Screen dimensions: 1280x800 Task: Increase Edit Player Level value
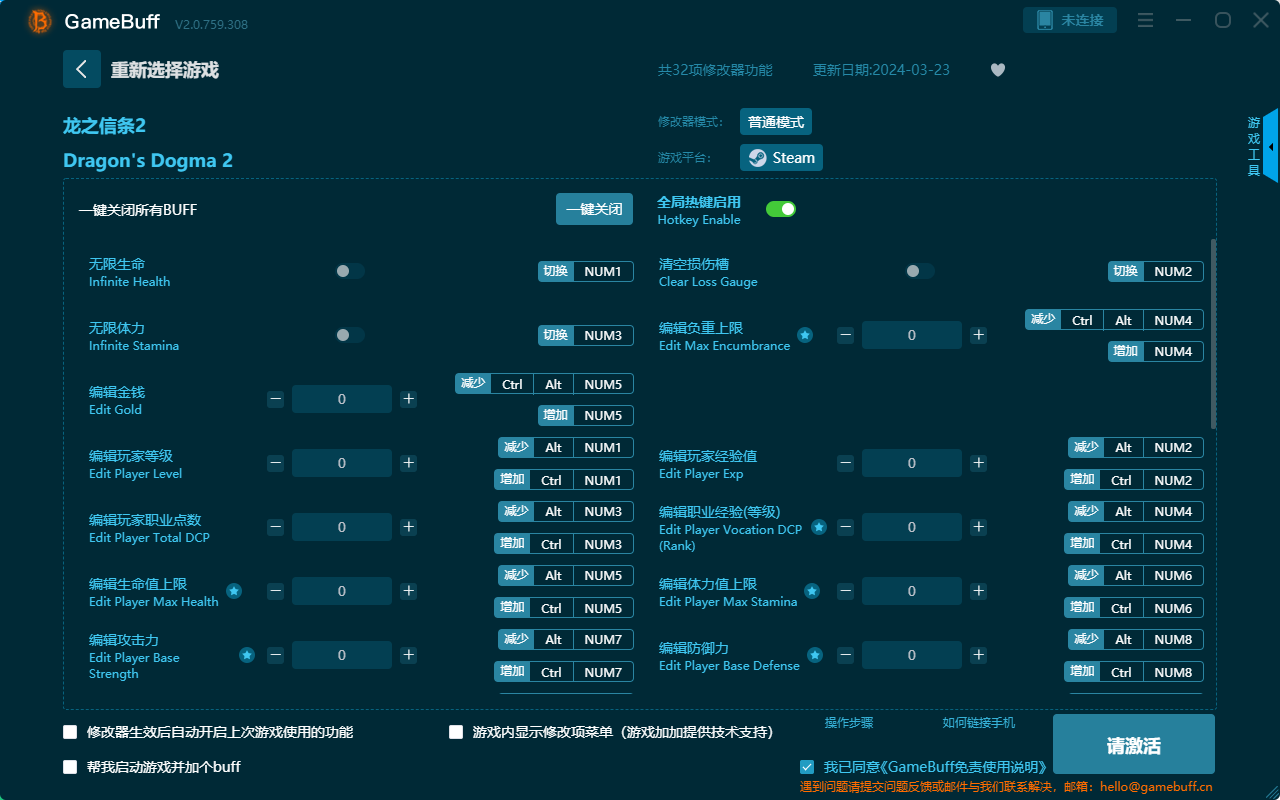pos(408,463)
